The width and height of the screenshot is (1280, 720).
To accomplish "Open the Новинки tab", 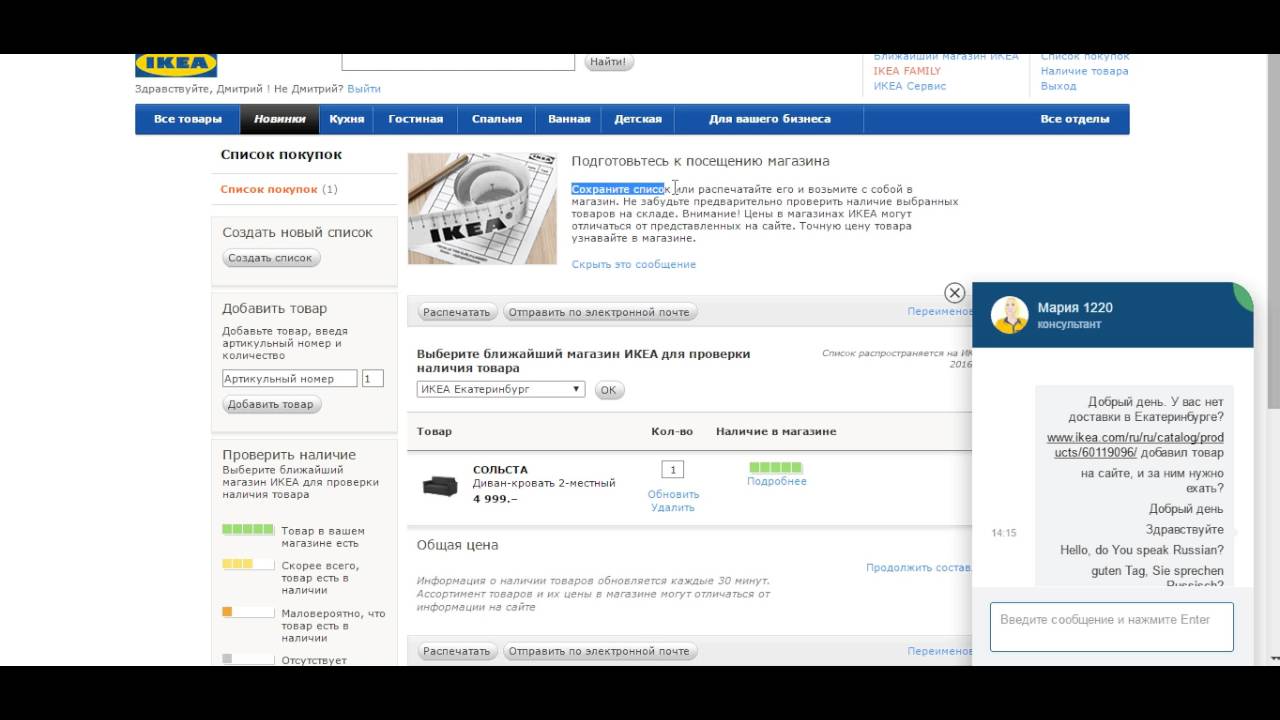I will [280, 119].
